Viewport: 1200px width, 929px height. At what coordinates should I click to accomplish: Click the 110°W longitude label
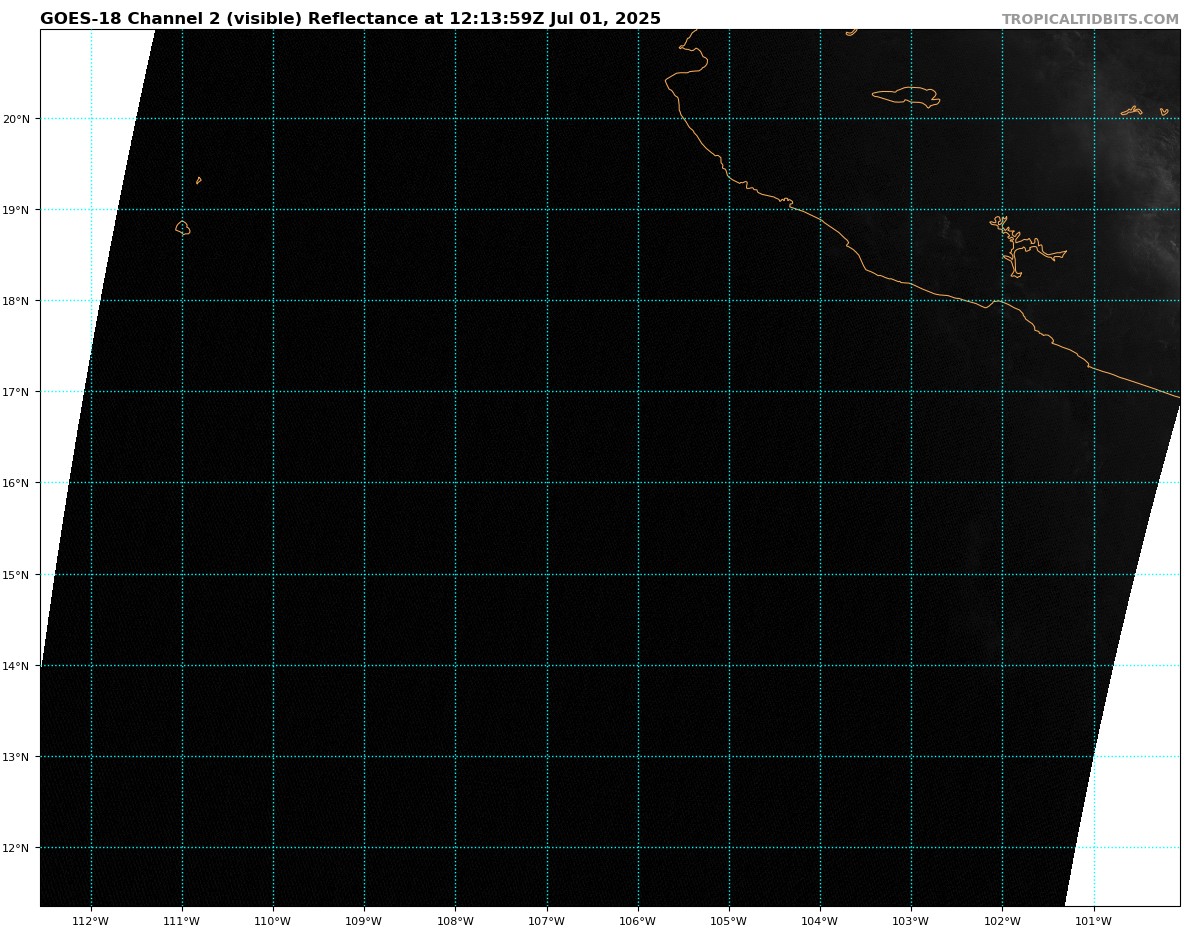pos(273,921)
